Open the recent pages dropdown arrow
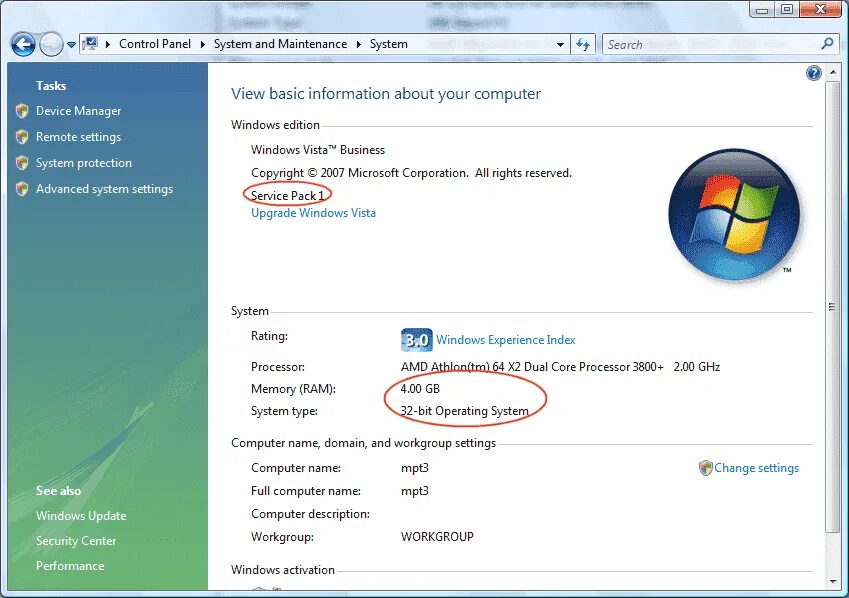This screenshot has height=598, width=849. coord(71,45)
